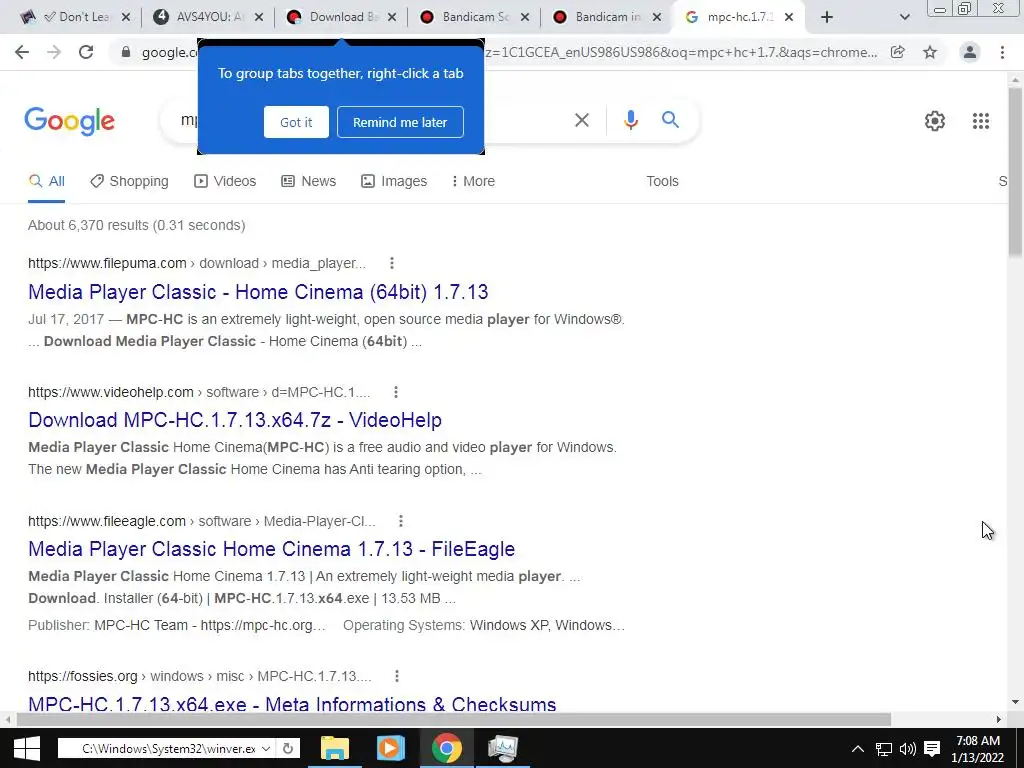Start voice search with the microphone icon
Viewport: 1024px width, 768px height.
(630, 120)
